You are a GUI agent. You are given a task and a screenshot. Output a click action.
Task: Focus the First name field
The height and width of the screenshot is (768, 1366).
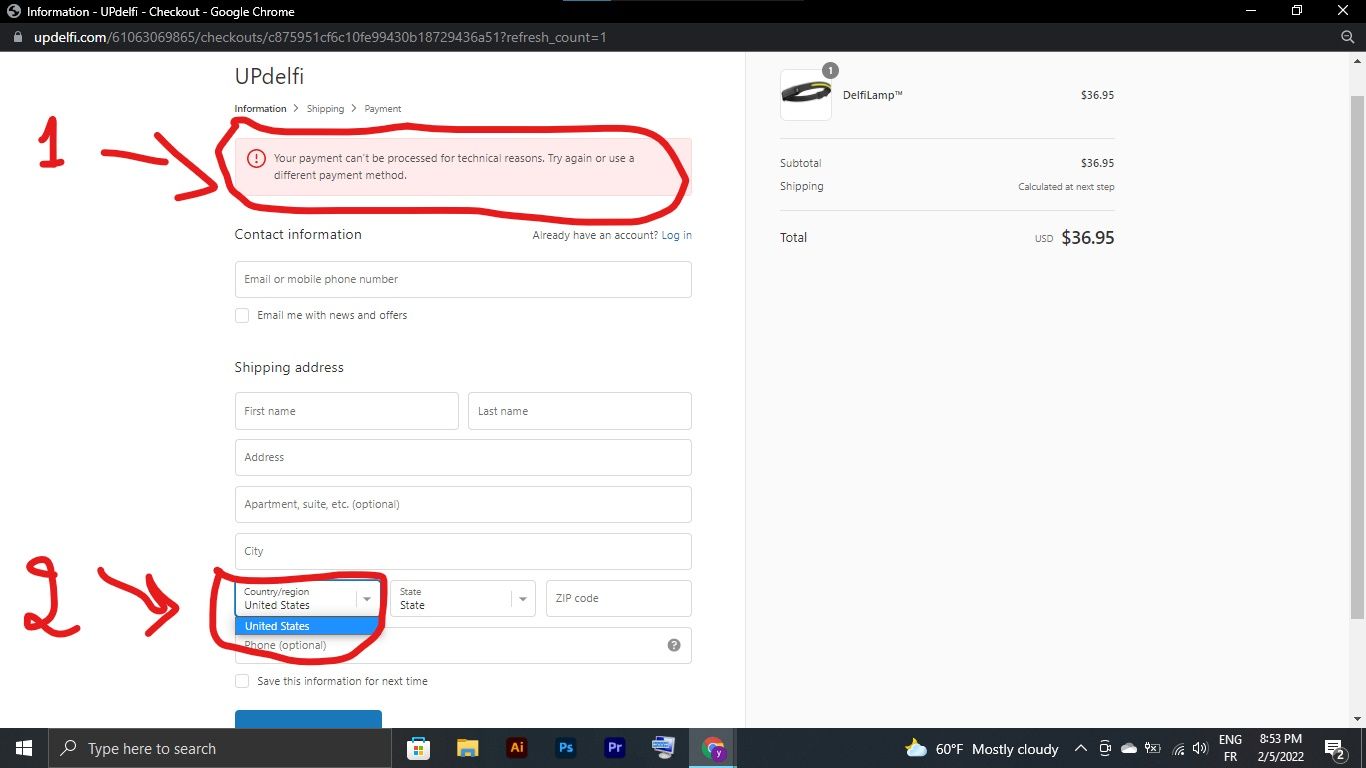346,411
